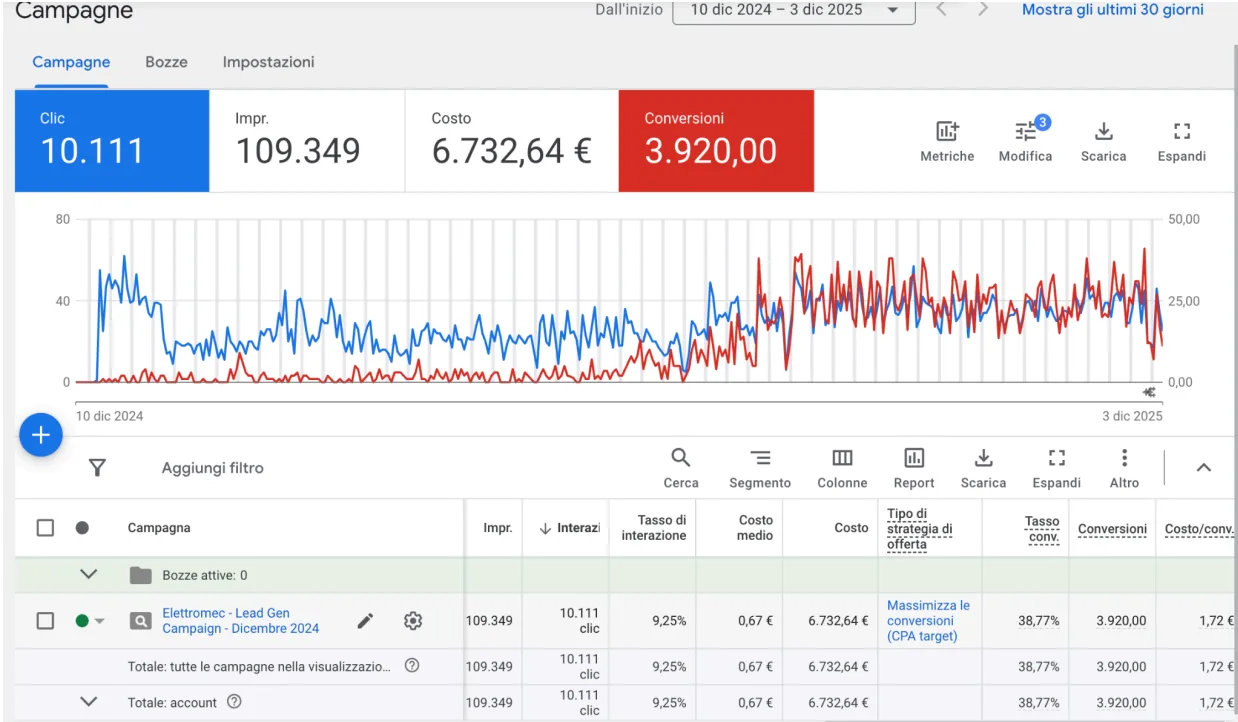
Task: Click the pencil edit icon beside Elettromec campaign
Action: point(366,621)
